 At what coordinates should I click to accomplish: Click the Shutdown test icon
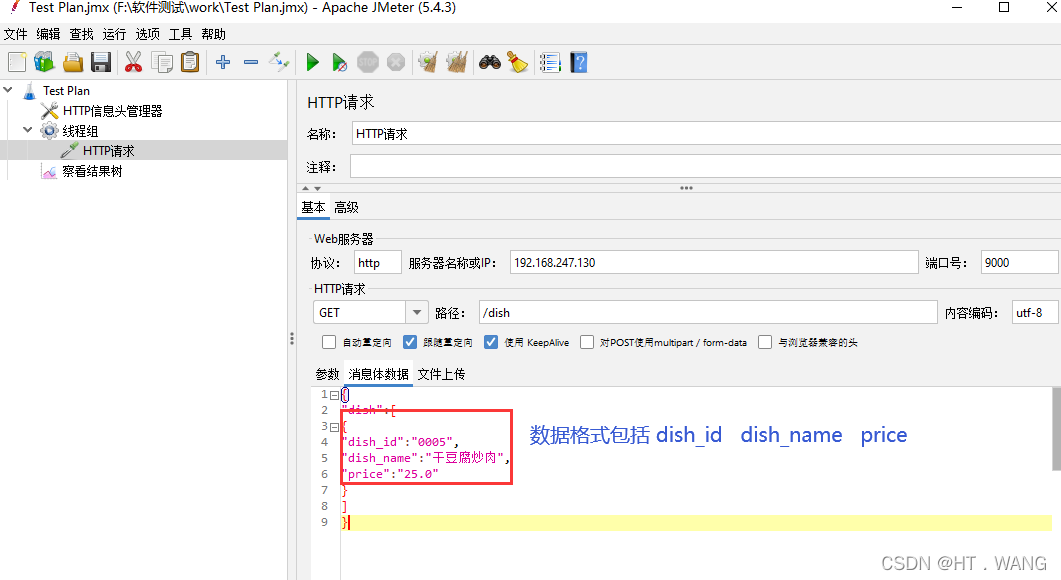coord(396,62)
